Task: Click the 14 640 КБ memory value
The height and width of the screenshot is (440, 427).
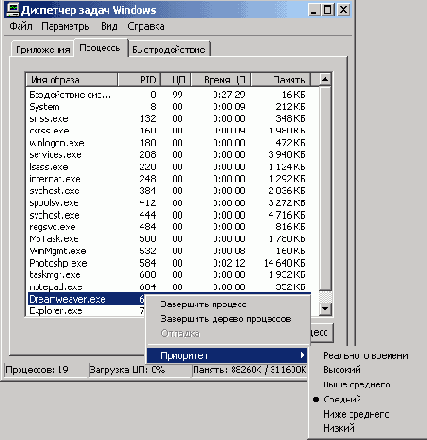Action: pos(285,263)
